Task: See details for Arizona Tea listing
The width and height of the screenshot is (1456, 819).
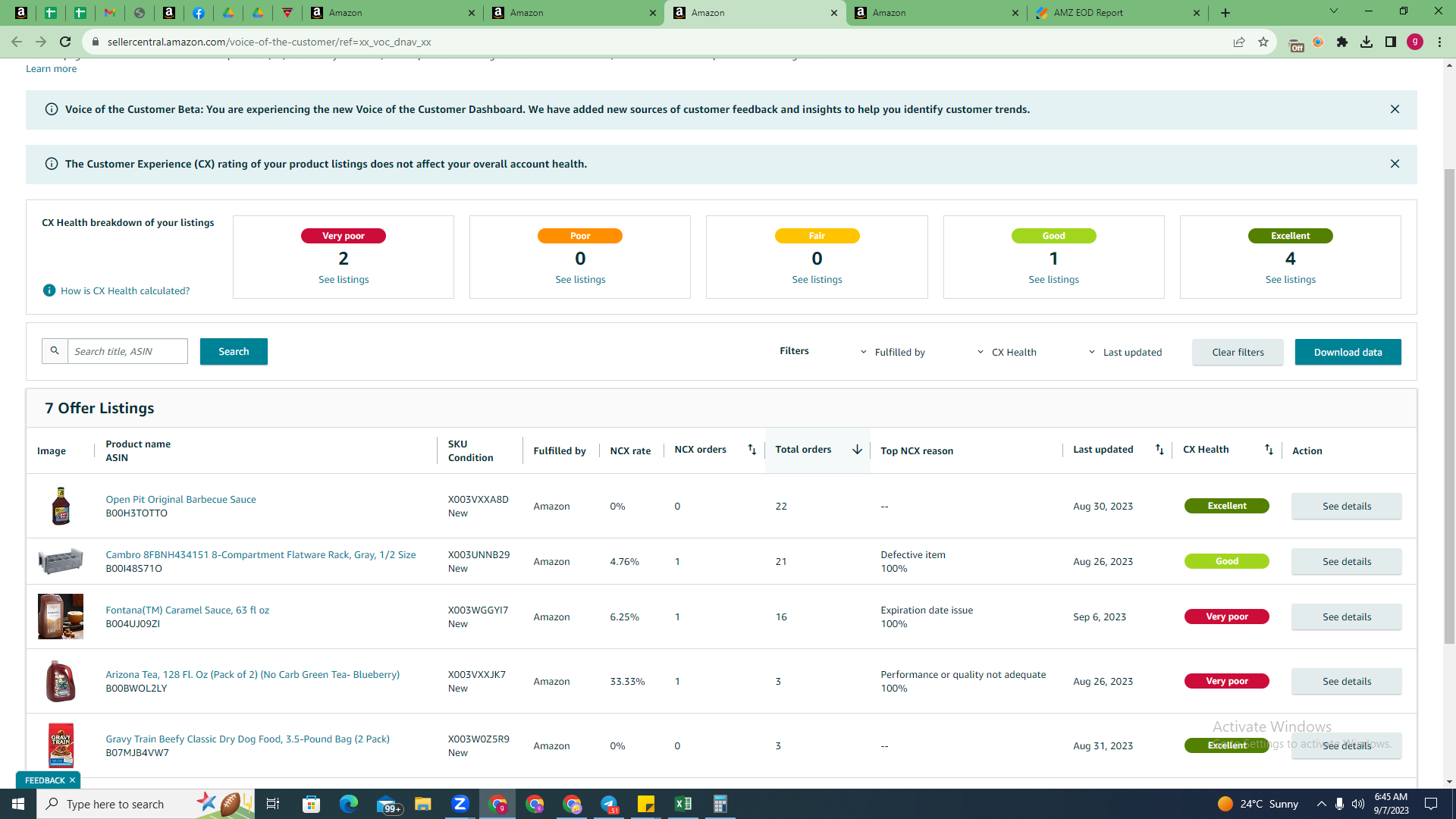Action: [1346, 681]
